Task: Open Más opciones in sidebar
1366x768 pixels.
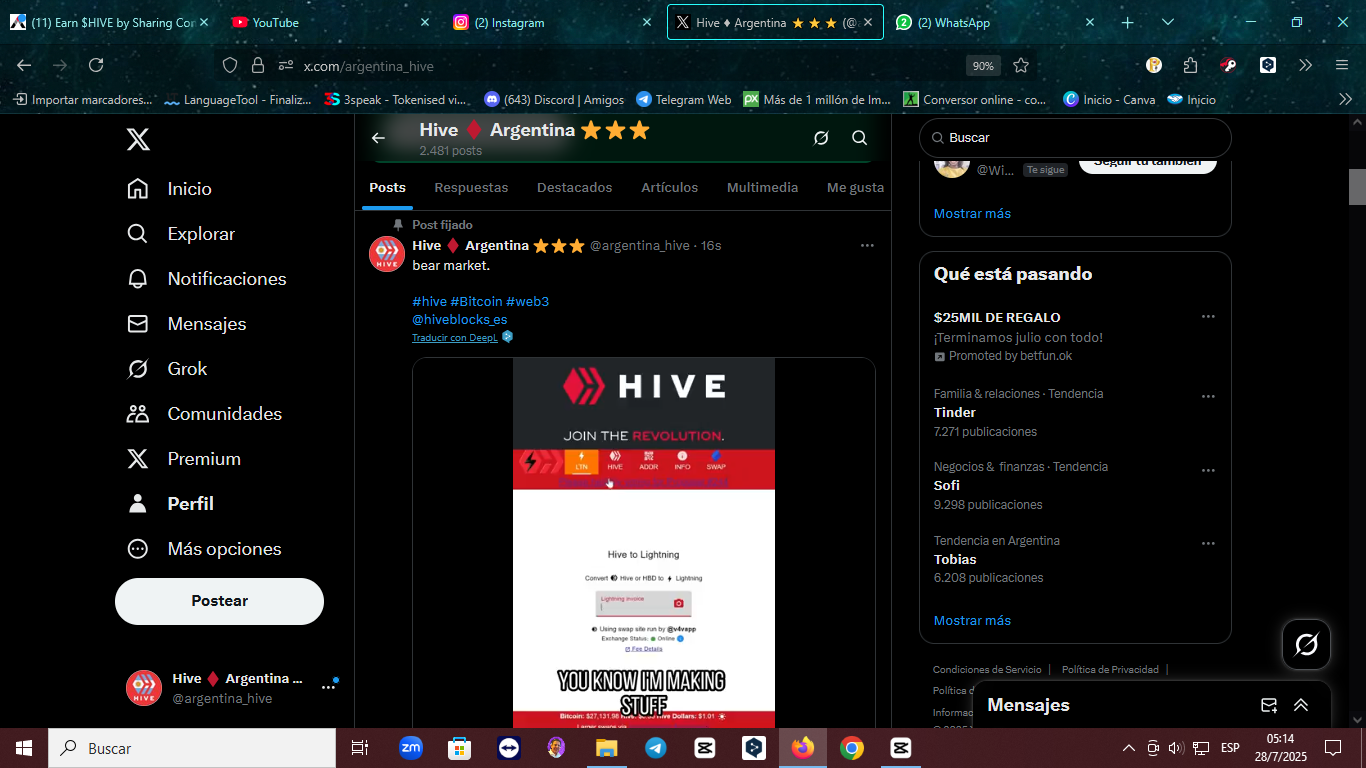Action: [x=204, y=549]
